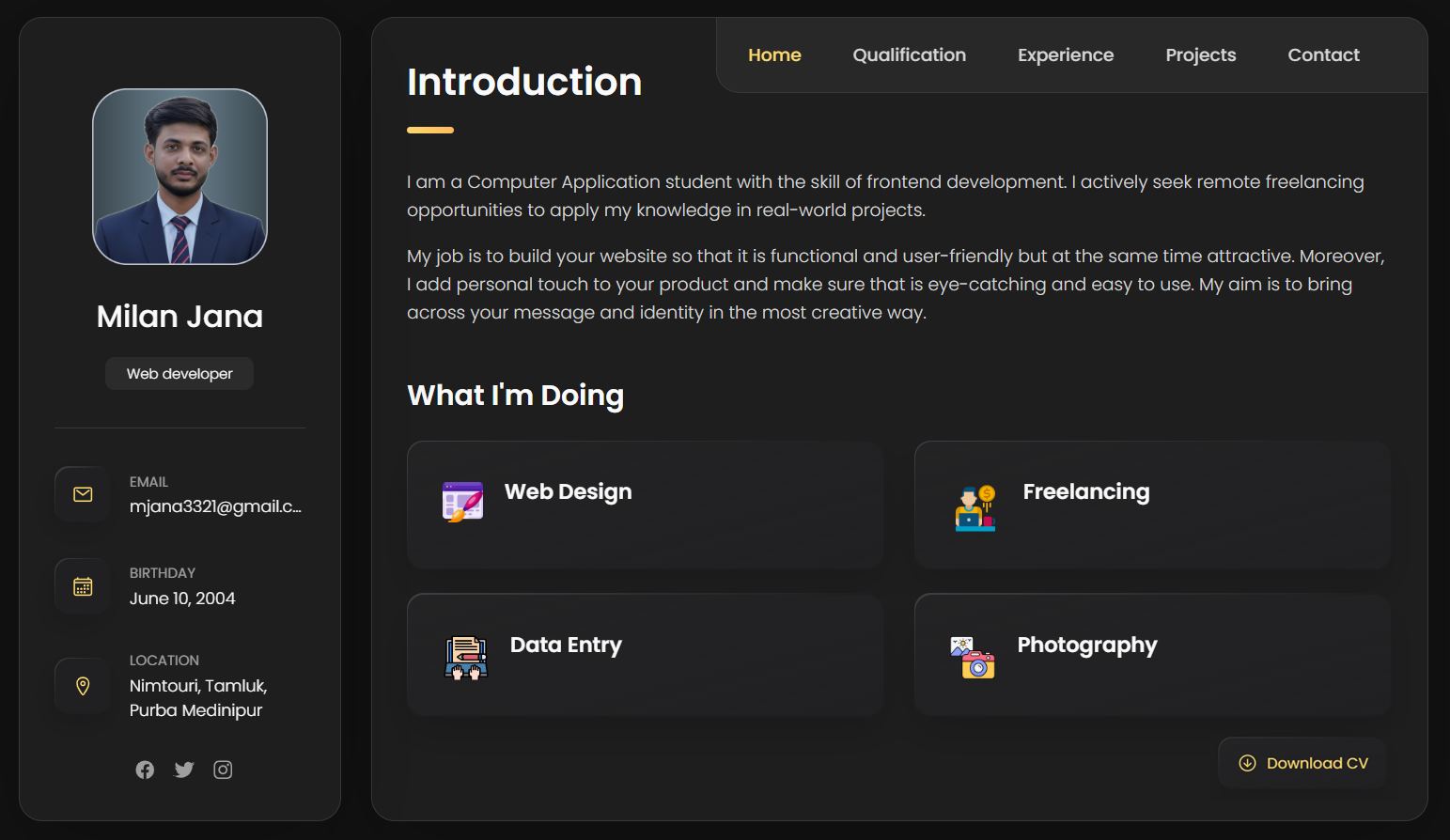Viewport: 1450px width, 840px height.
Task: Click the Freelancing coin icon
Action: click(x=974, y=505)
